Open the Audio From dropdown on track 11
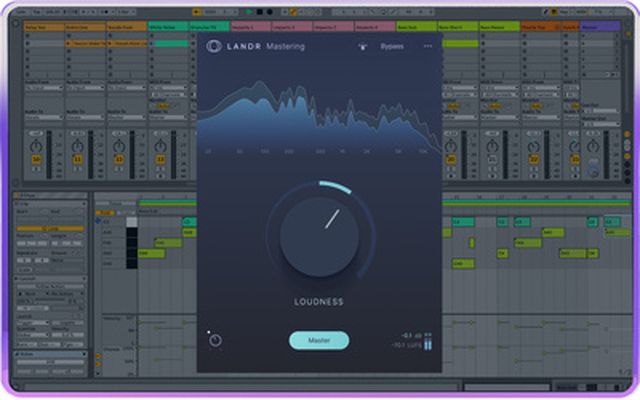Image resolution: width=640 pixels, height=400 pixels. (85, 88)
